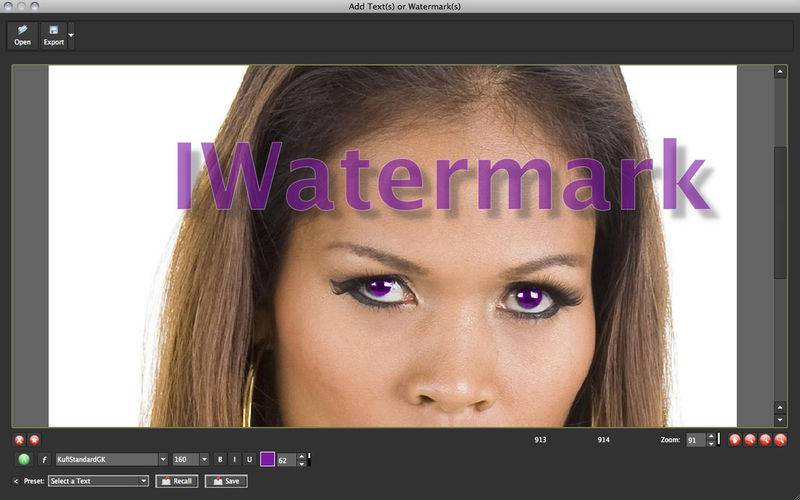Decrease the 62 value with the down arrow
Viewport: 800px width, 500px height.
[302, 463]
